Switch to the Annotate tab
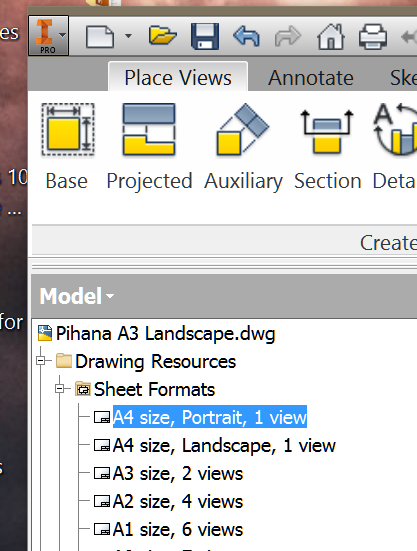Screen dimensions: 417x551 coord(311,77)
